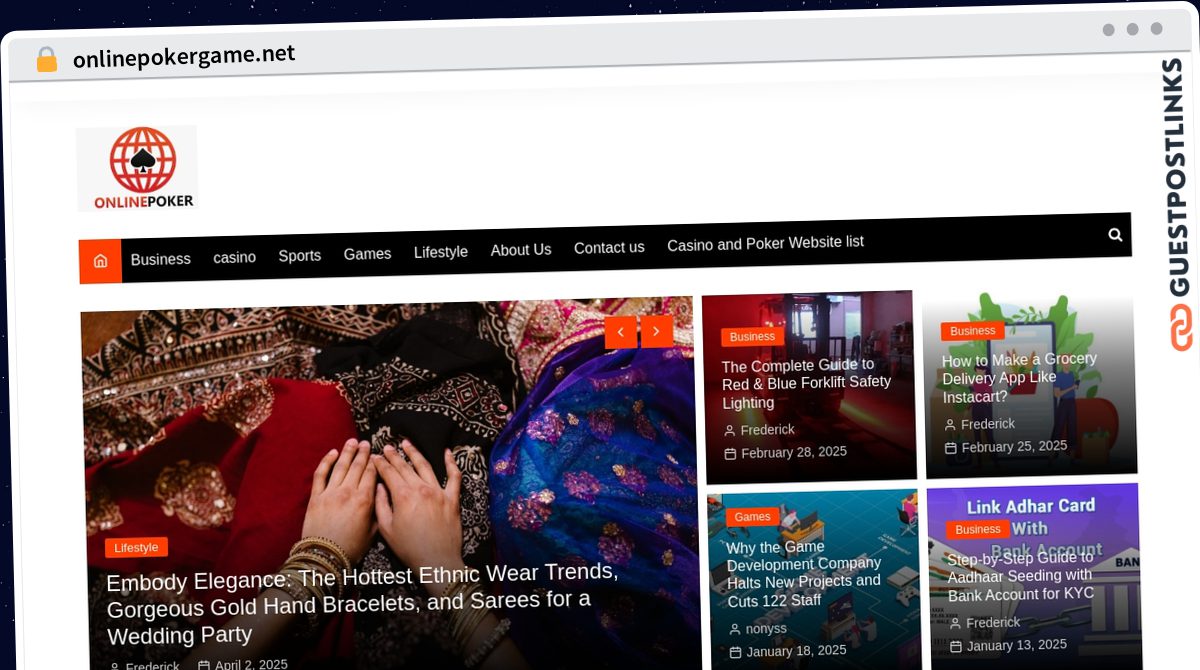The width and height of the screenshot is (1200, 670).
Task: Open Casino and Poker Website list
Action: [x=765, y=243]
